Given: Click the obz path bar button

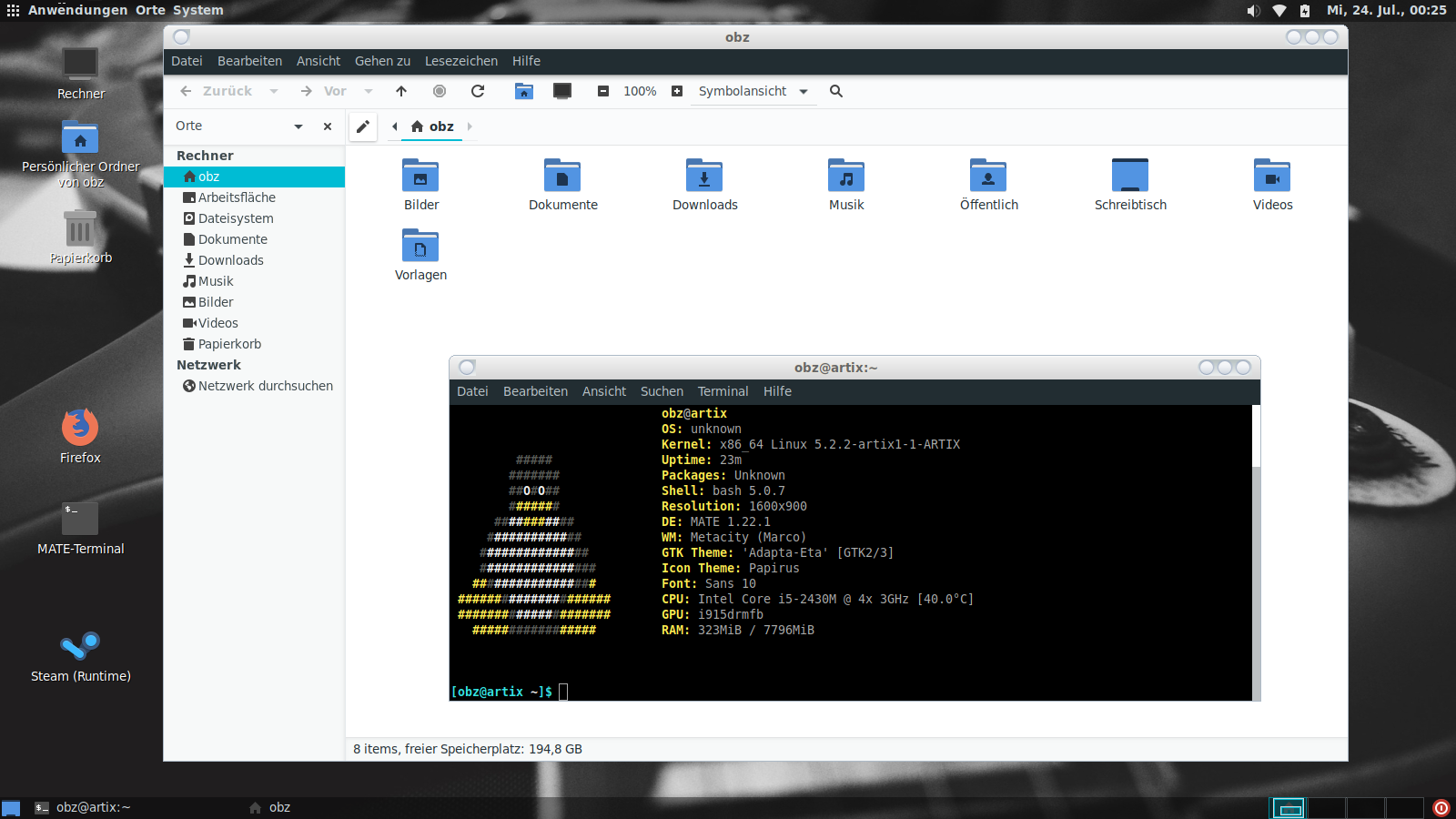Looking at the screenshot, I should coord(432,126).
